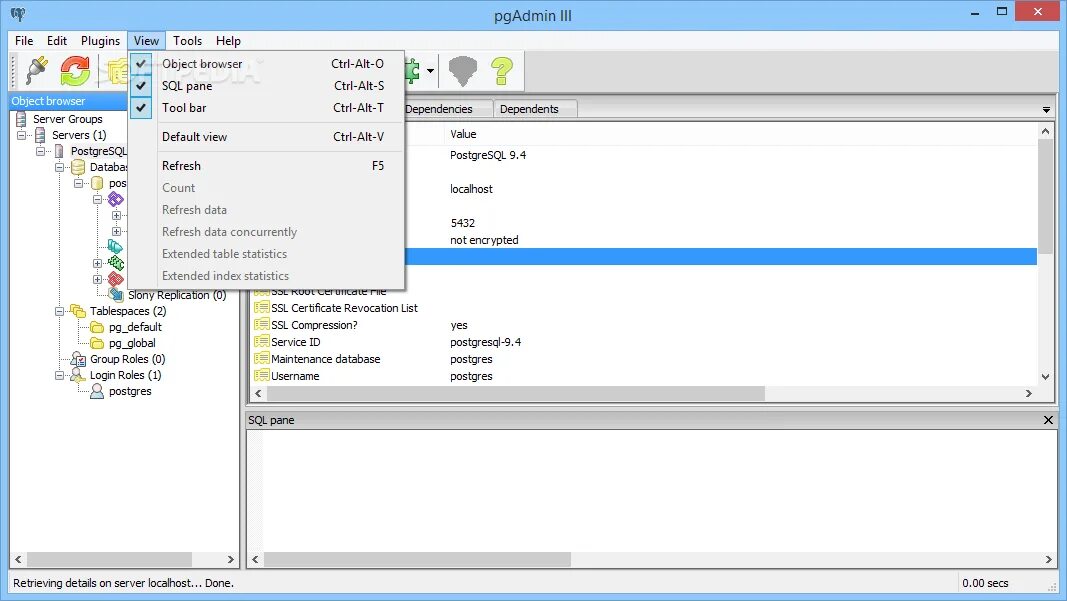Click the green Extensions tree icon
The height and width of the screenshot is (601, 1067).
click(116, 263)
